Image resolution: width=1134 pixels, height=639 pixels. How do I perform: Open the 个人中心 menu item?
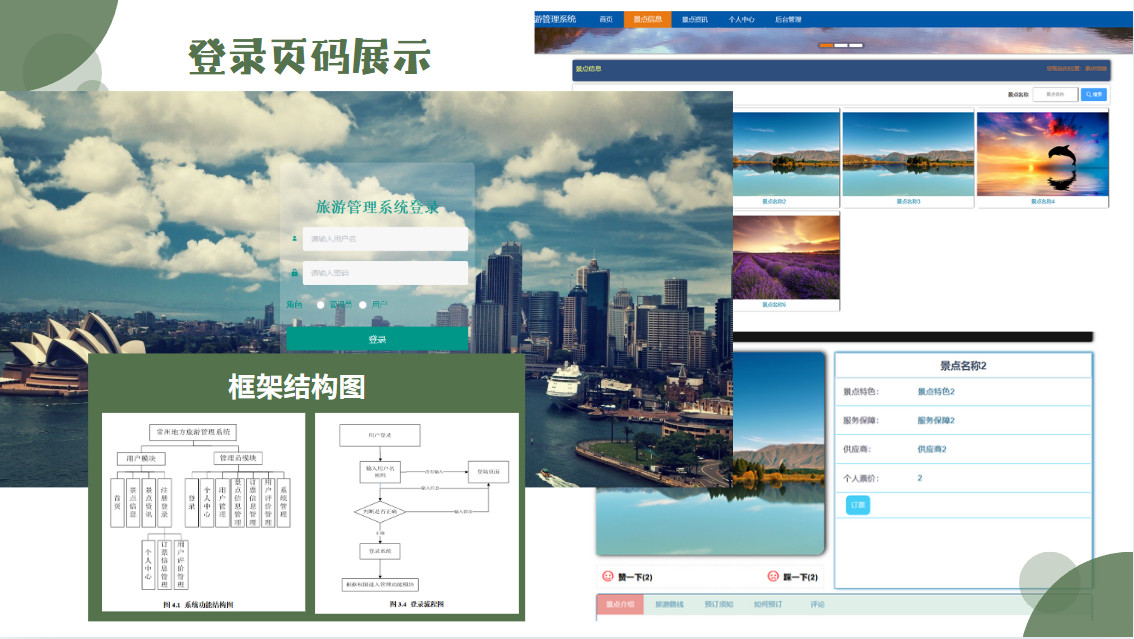(741, 20)
